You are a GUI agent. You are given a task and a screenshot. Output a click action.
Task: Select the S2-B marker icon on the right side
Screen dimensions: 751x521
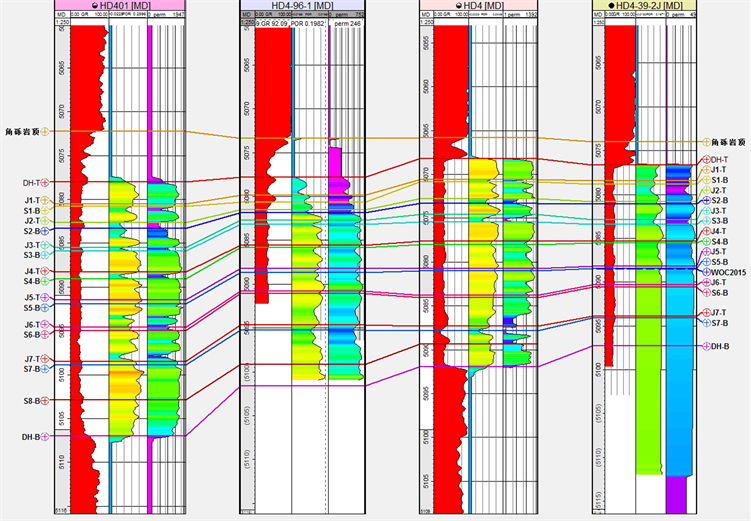tap(705, 201)
